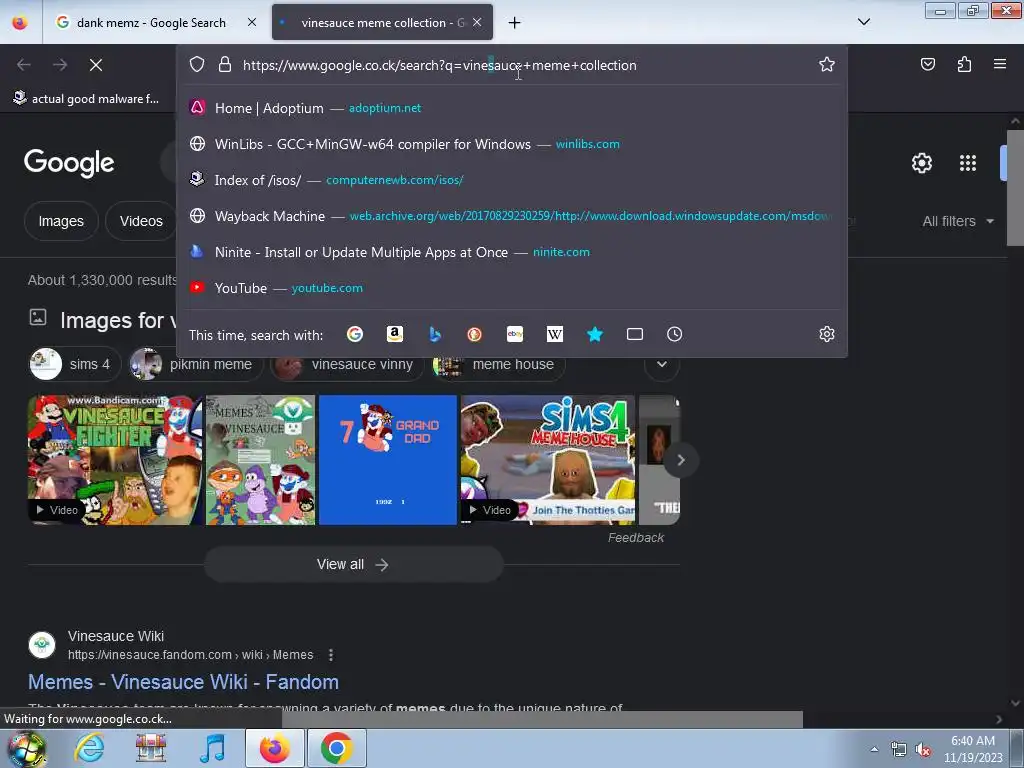The width and height of the screenshot is (1024, 768).
Task: Go forward with the forward arrow
Action: [60, 65]
